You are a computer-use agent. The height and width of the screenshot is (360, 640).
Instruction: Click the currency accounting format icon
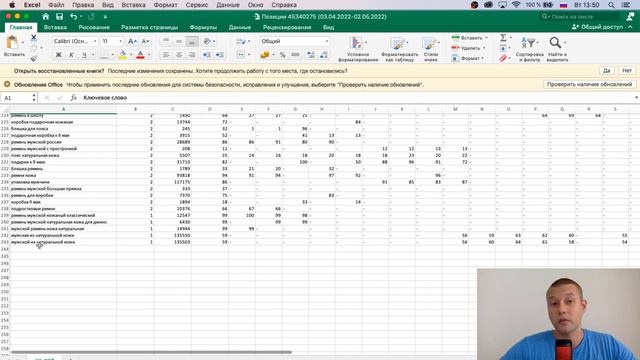point(264,55)
